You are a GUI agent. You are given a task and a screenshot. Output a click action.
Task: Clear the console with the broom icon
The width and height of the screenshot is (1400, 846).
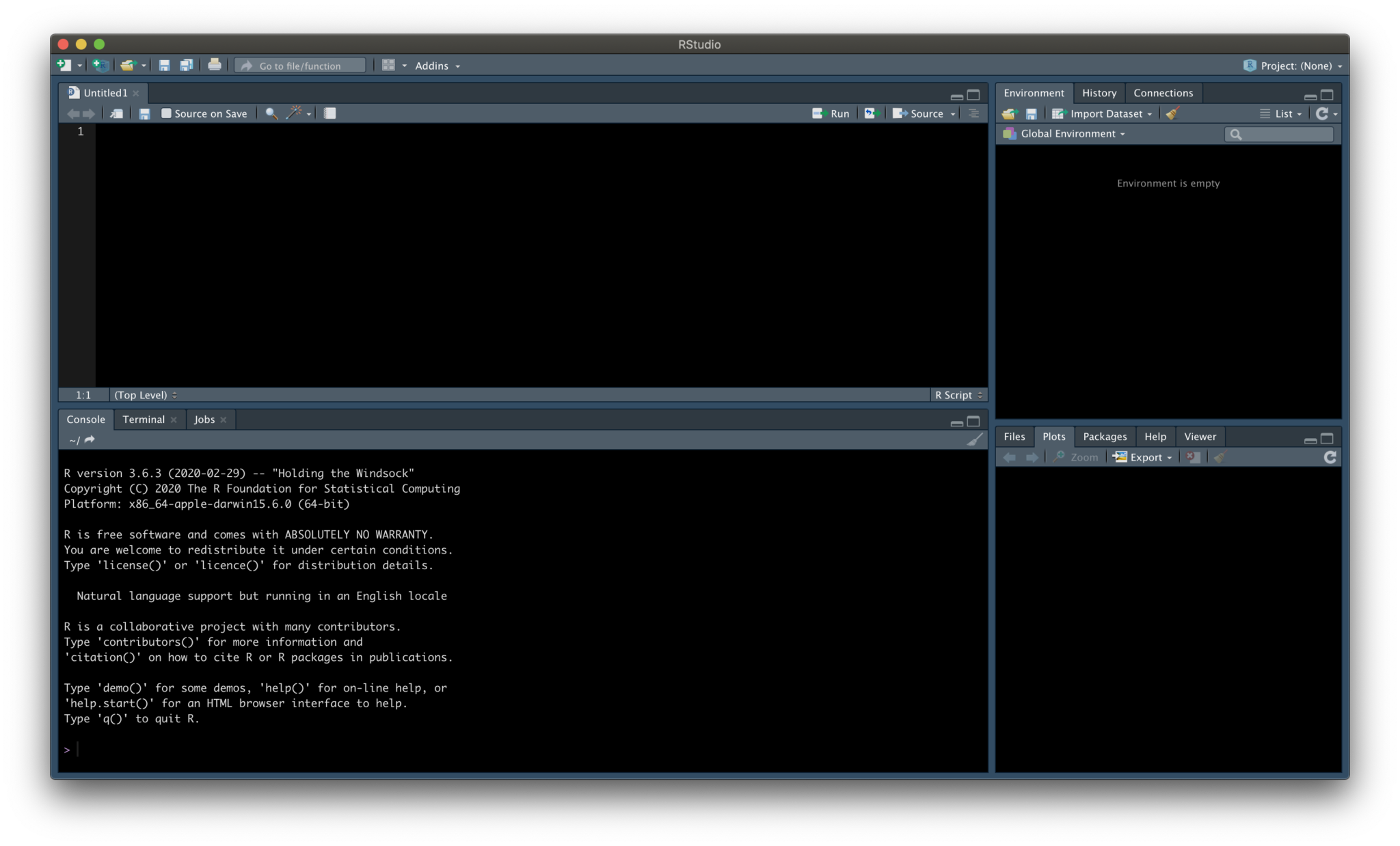tap(975, 439)
